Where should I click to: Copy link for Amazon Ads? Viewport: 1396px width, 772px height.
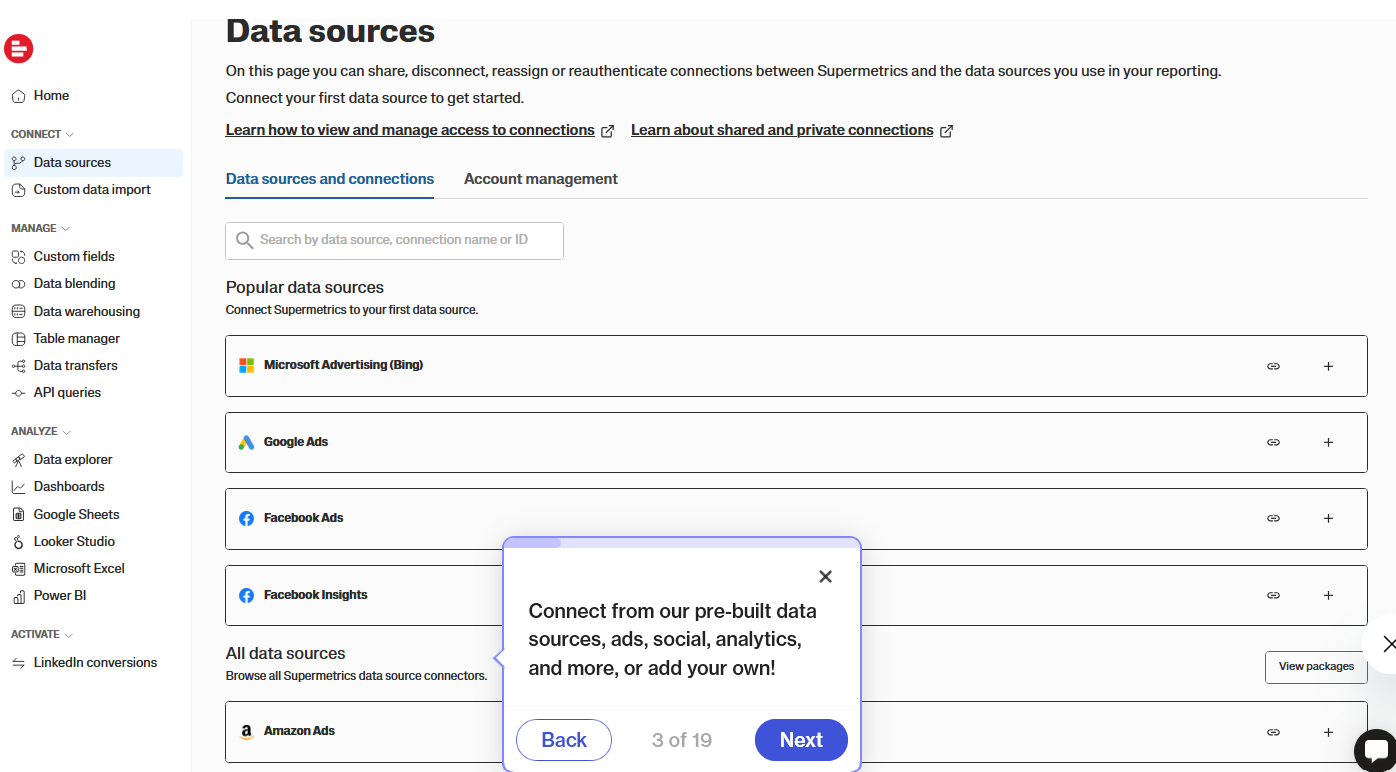pos(1273,732)
